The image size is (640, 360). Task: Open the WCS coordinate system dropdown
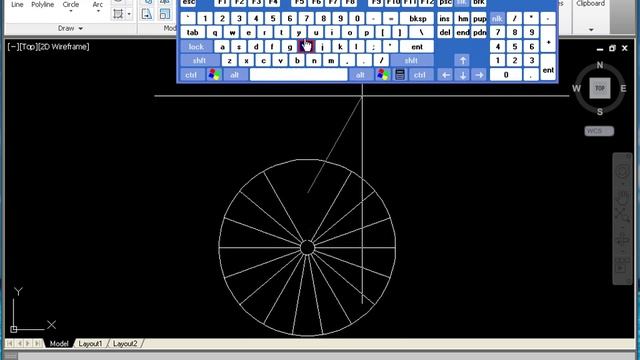point(599,131)
